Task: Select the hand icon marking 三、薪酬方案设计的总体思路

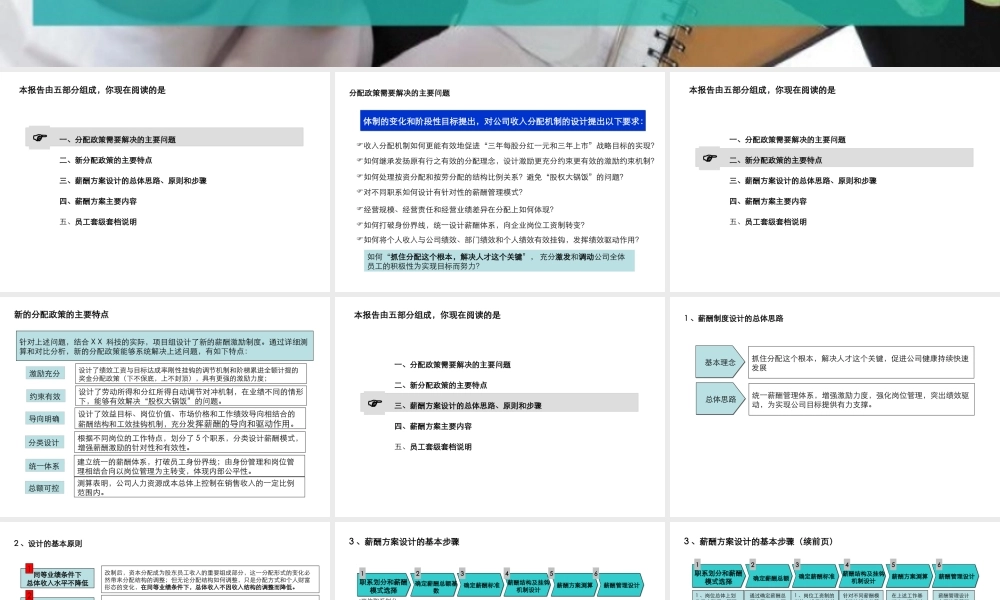Action: [374, 404]
